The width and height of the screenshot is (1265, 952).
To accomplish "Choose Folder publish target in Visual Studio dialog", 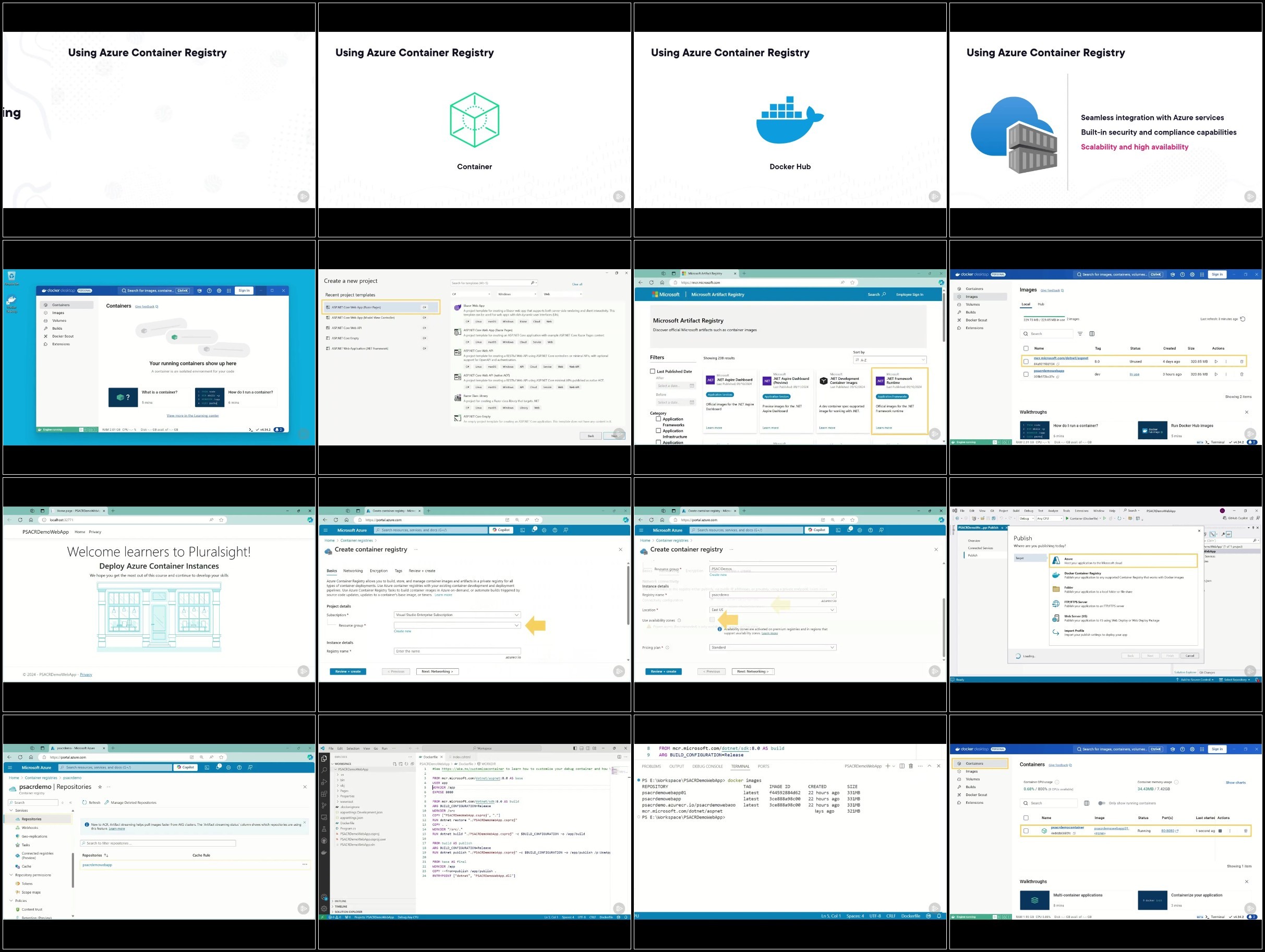I will pos(1123,589).
